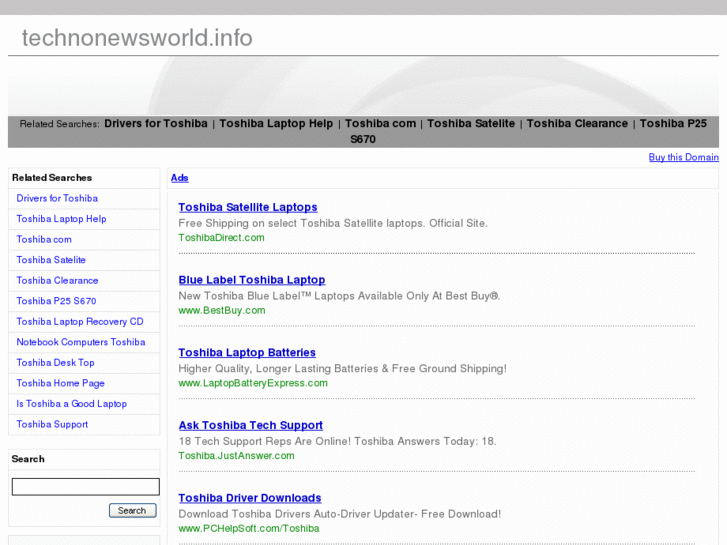
Task: Click the ToshibaDirect.com green URL
Action: pos(221,237)
